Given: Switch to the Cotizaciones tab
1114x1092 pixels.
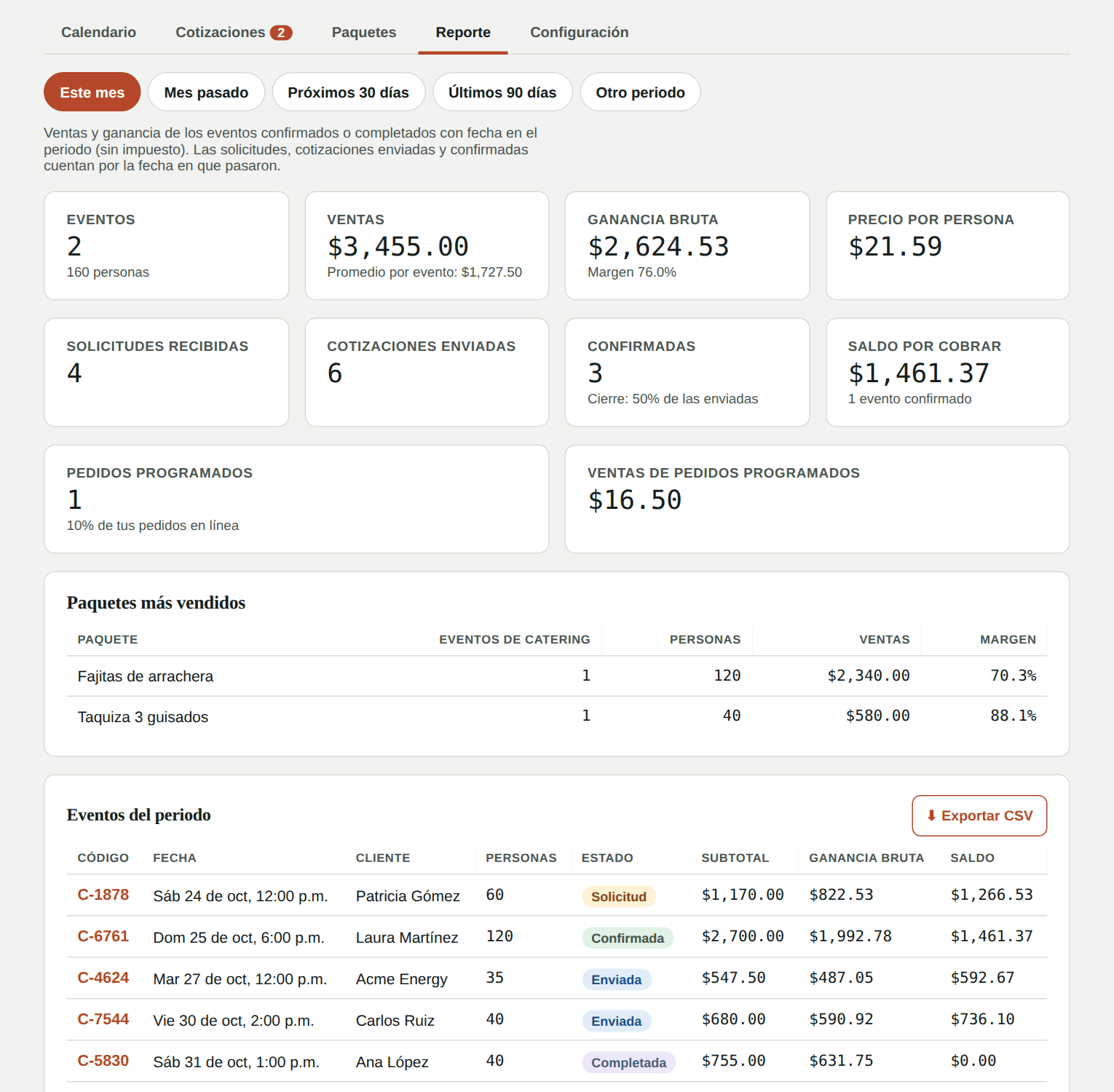Looking at the screenshot, I should click(233, 32).
